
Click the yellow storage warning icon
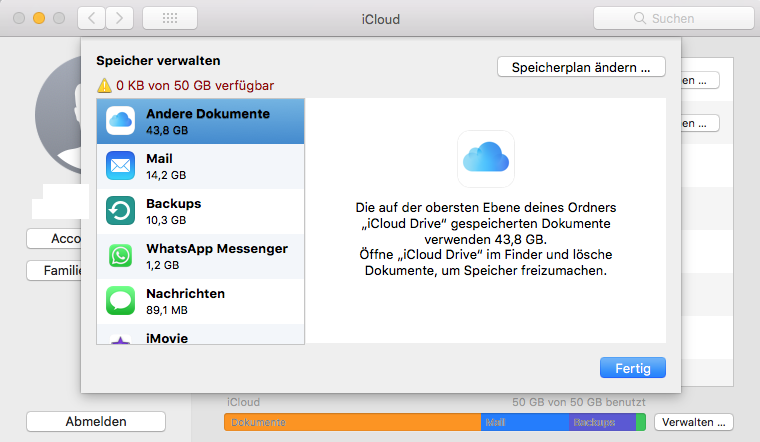click(x=104, y=86)
